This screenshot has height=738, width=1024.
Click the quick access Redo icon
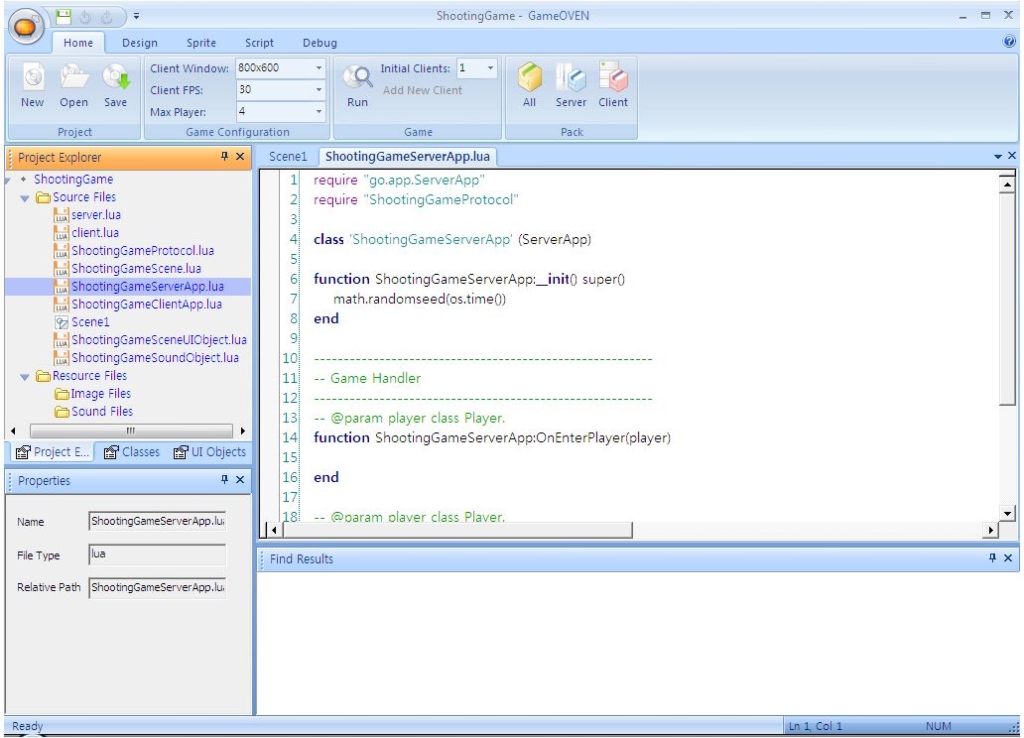tap(107, 16)
